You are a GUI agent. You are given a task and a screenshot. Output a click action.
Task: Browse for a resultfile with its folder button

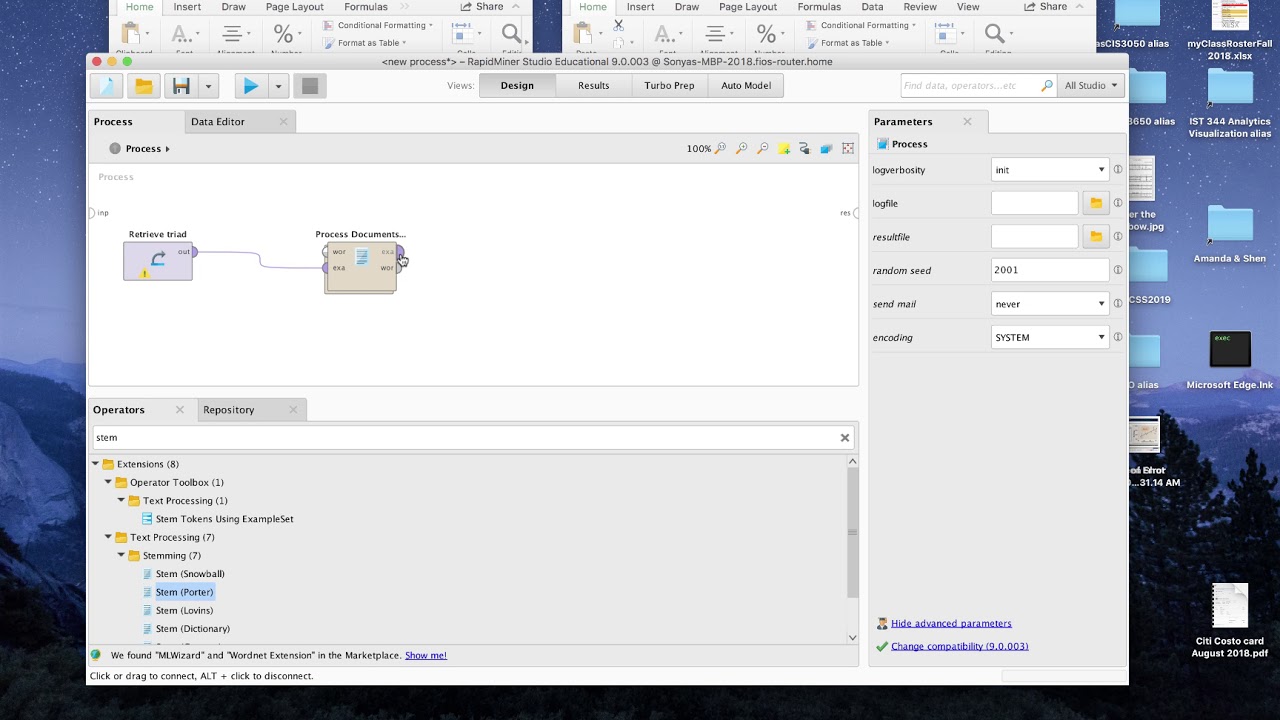[x=1096, y=237]
